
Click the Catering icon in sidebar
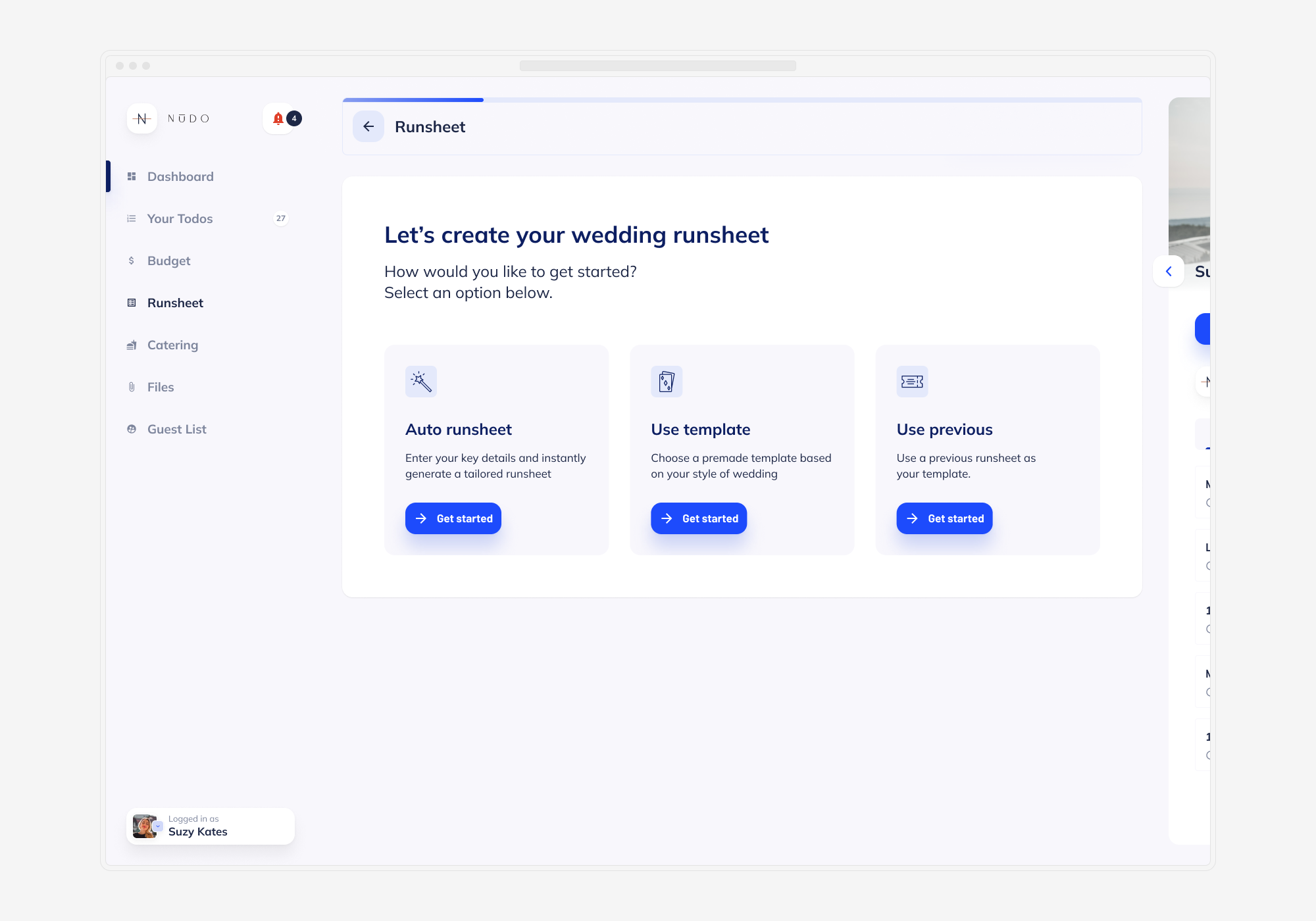click(x=132, y=345)
